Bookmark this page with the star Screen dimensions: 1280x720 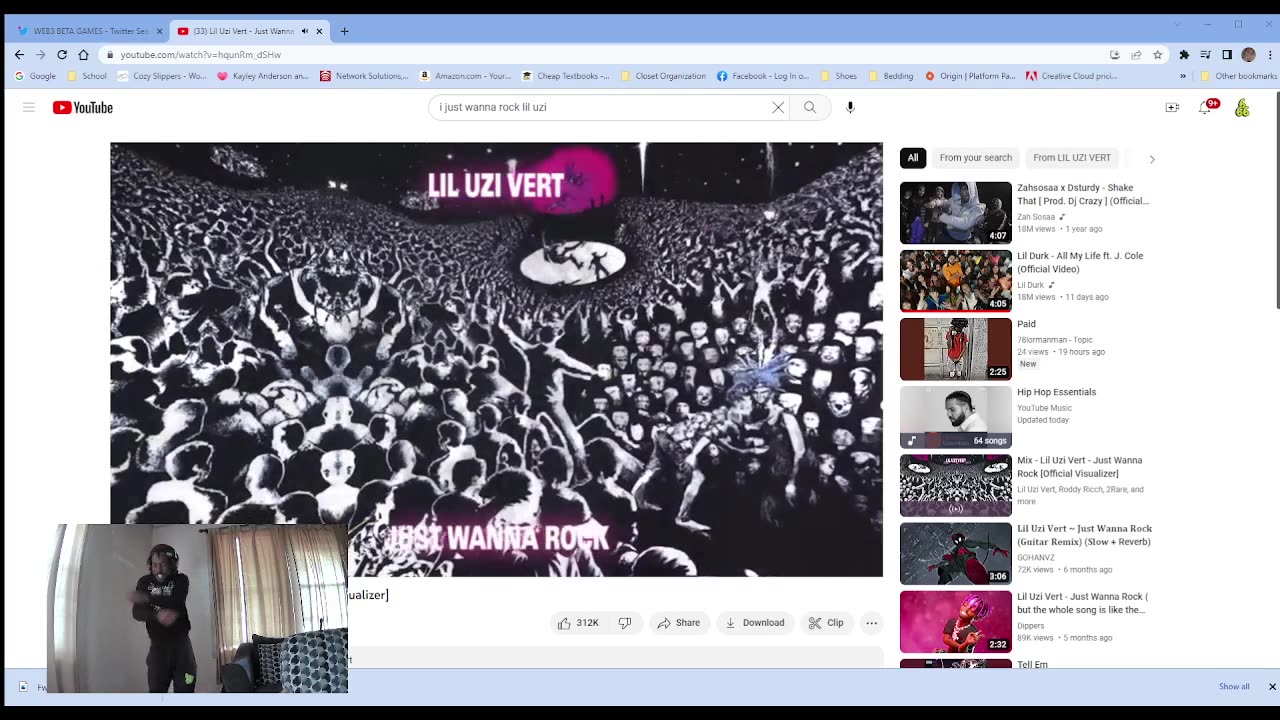pos(1157,55)
